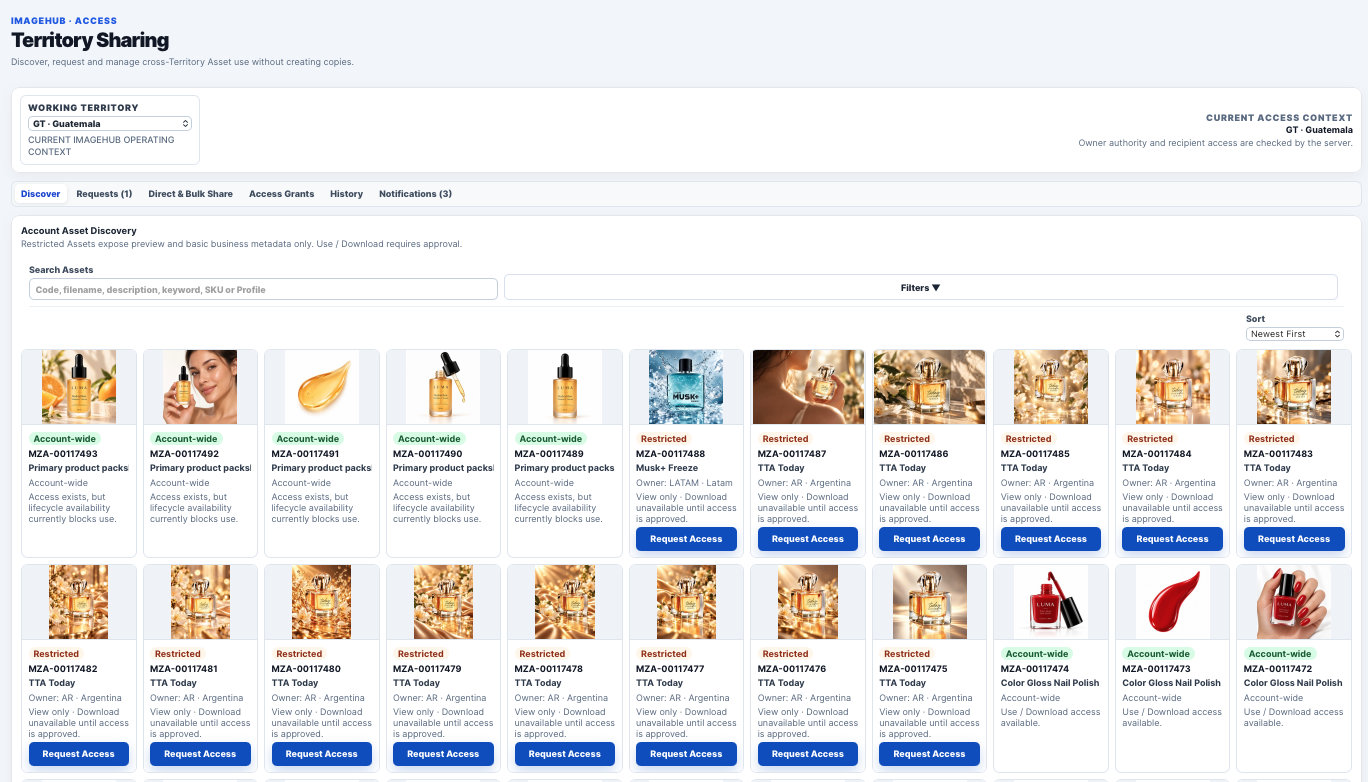Open thumbnail of asset MZA-00117489

[x=565, y=387]
